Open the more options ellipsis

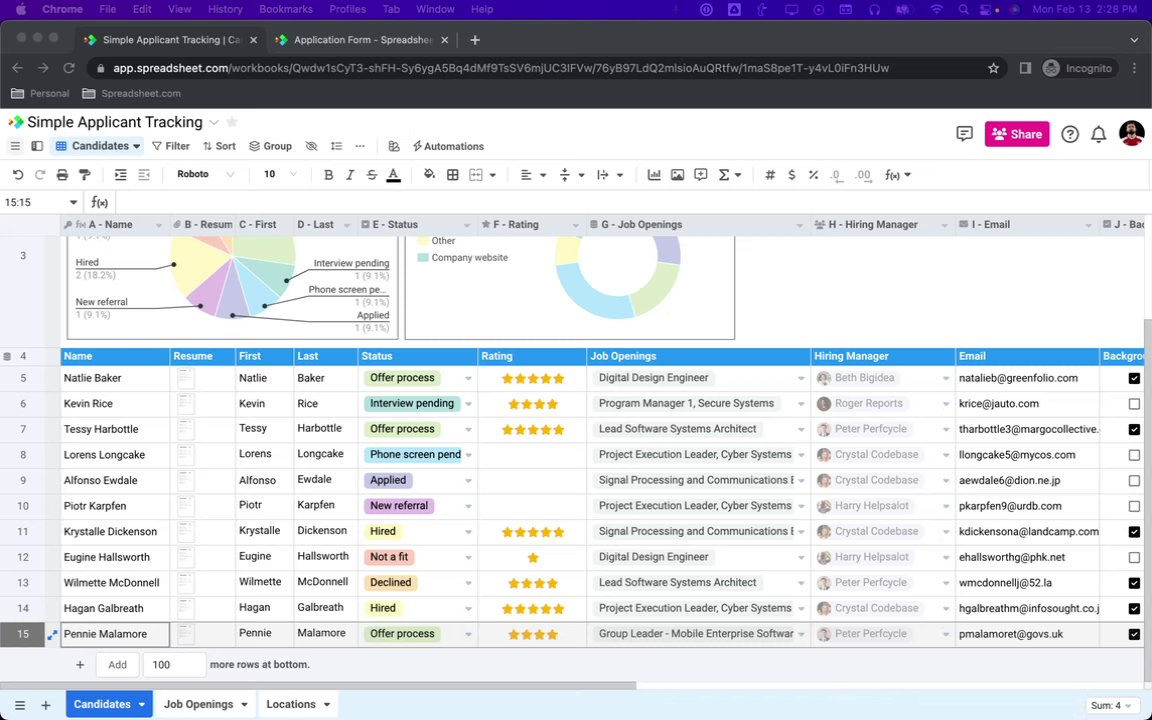tap(360, 146)
